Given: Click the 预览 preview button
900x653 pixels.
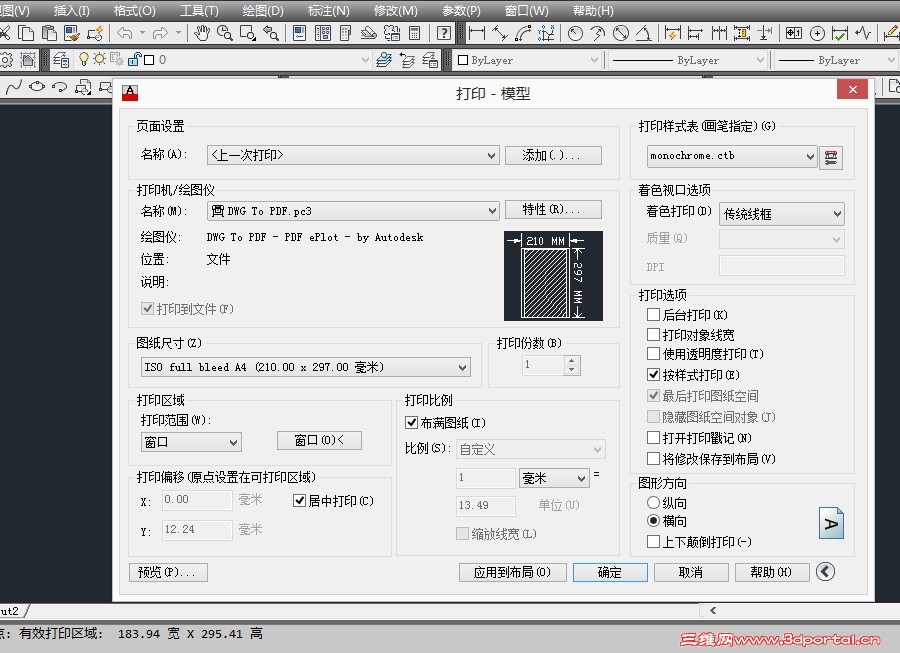Looking at the screenshot, I should pyautogui.click(x=166, y=571).
